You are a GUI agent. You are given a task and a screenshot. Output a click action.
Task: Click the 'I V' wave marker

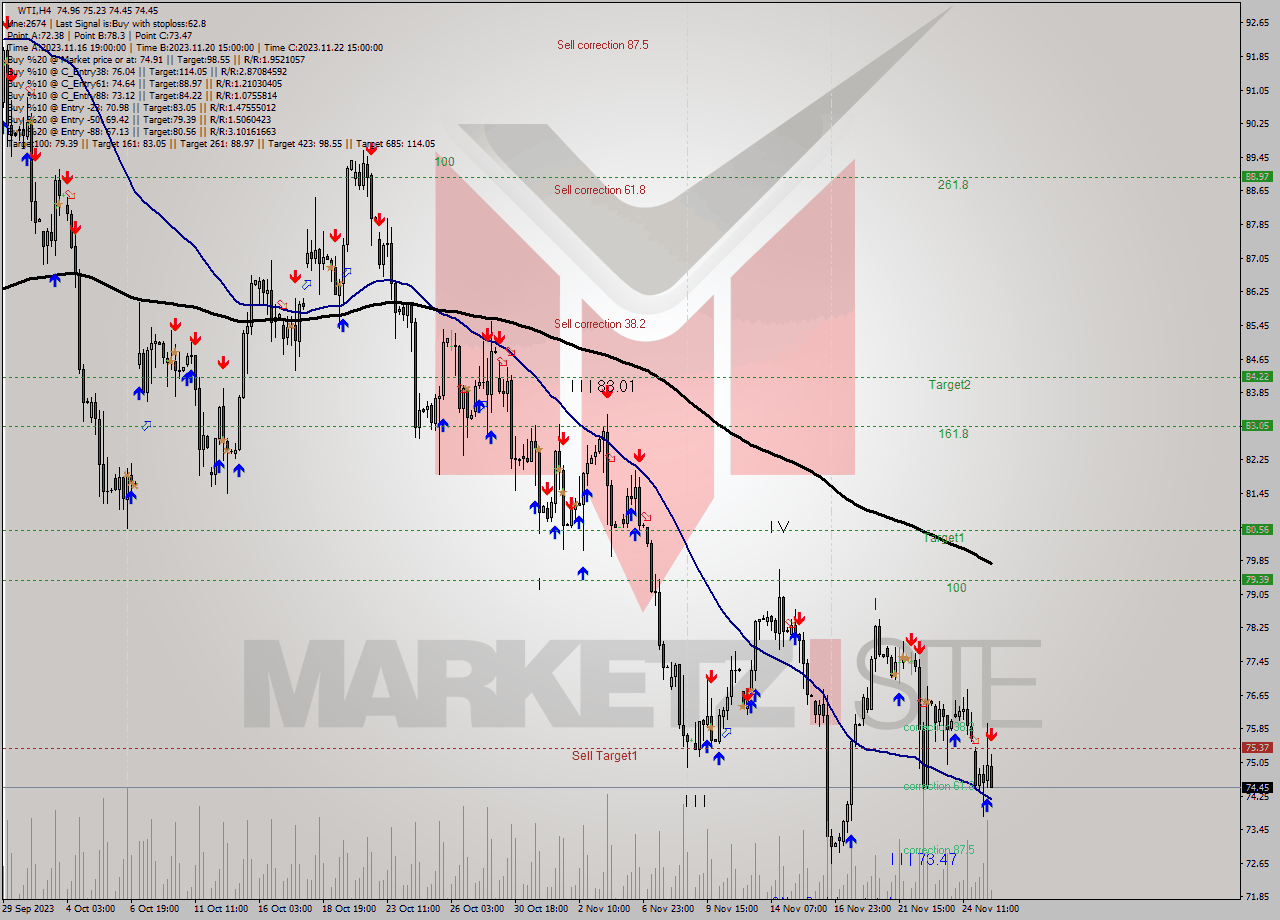coord(780,526)
